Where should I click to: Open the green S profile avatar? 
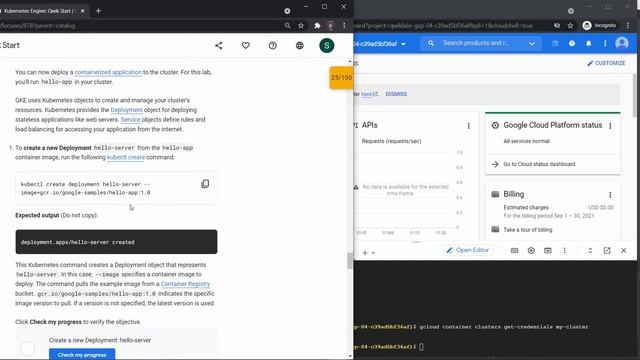(327, 45)
